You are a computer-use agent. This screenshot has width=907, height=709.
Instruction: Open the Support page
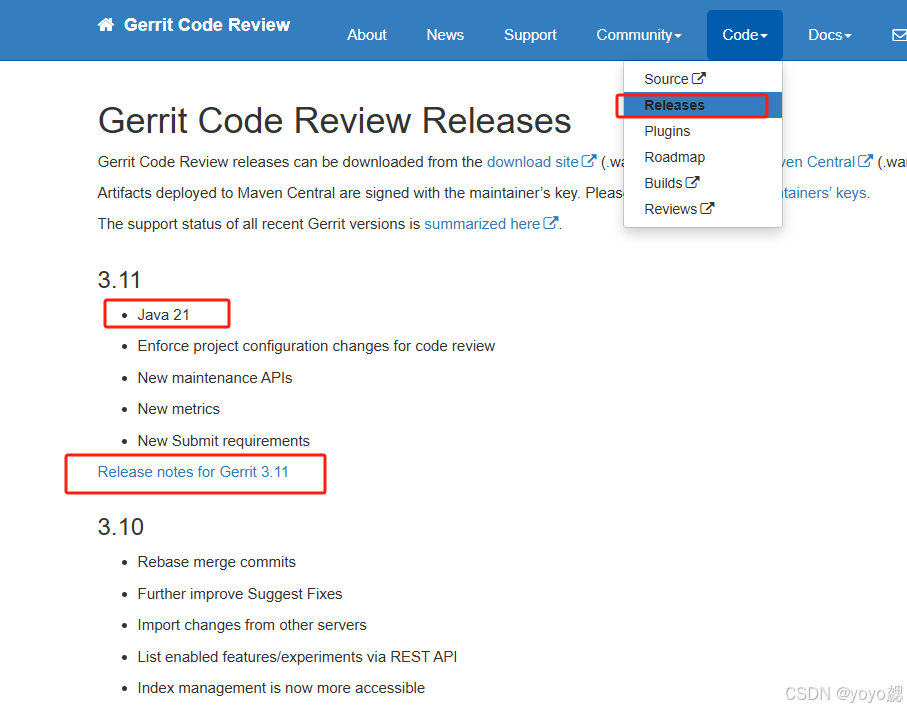pyautogui.click(x=530, y=35)
